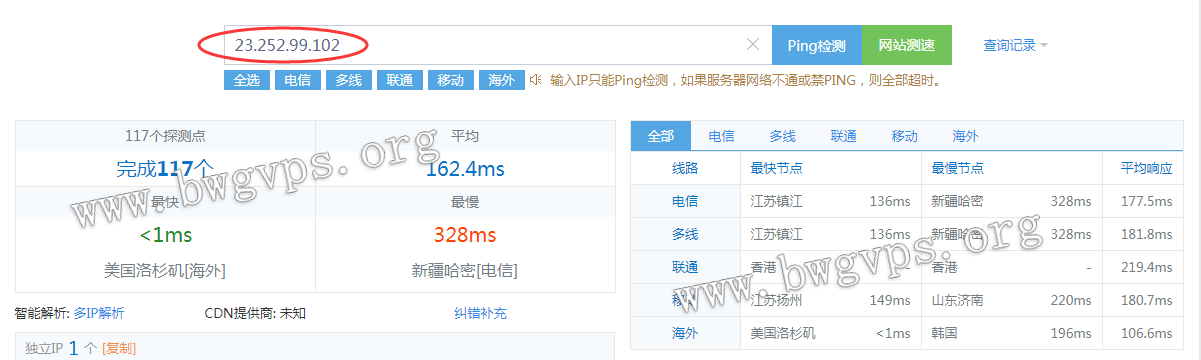This screenshot has height=360, width=1201.
Task: Clear the IP input with the X icon
Action: [x=753, y=44]
